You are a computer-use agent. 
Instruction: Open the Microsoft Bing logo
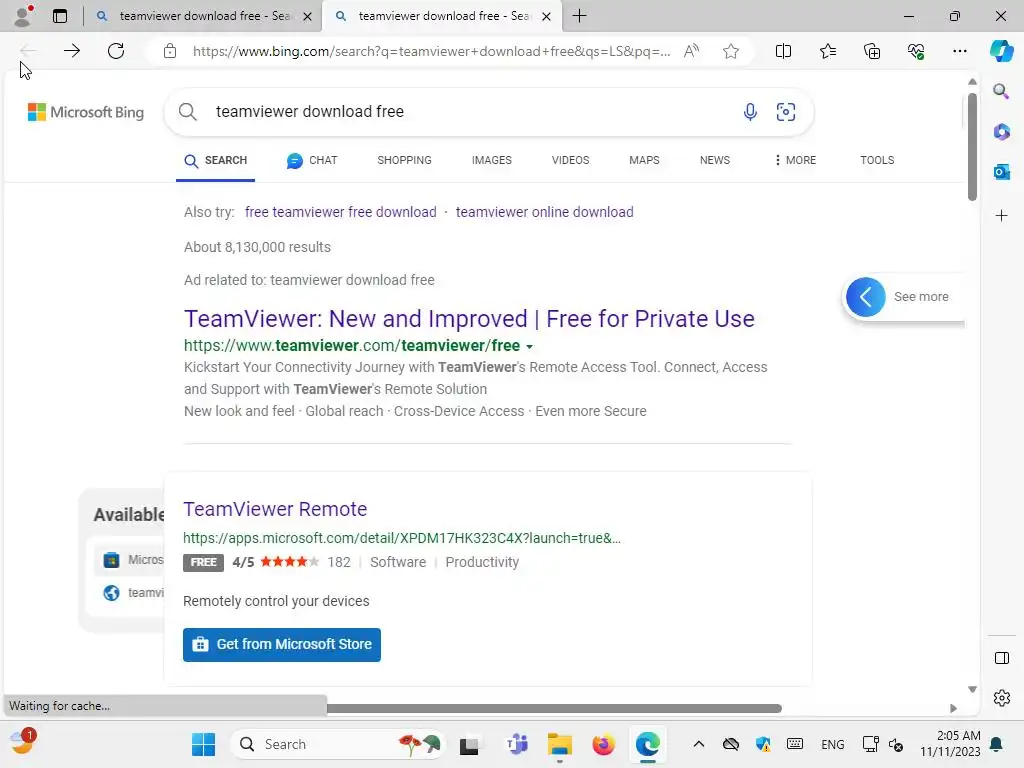(x=86, y=112)
